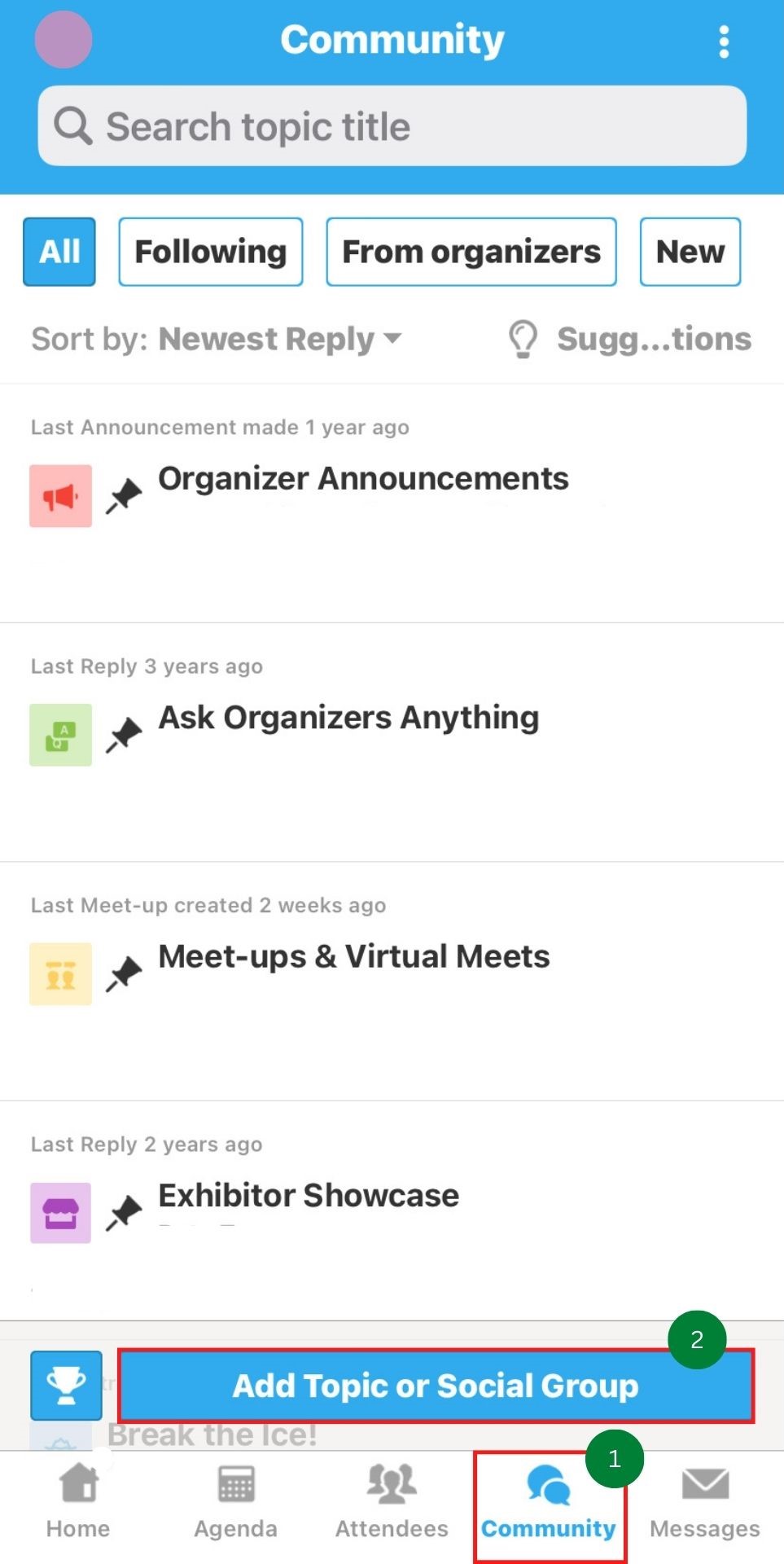Click the red megaphone announcements icon
Image resolution: width=784 pixels, height=1564 pixels.
tap(61, 496)
